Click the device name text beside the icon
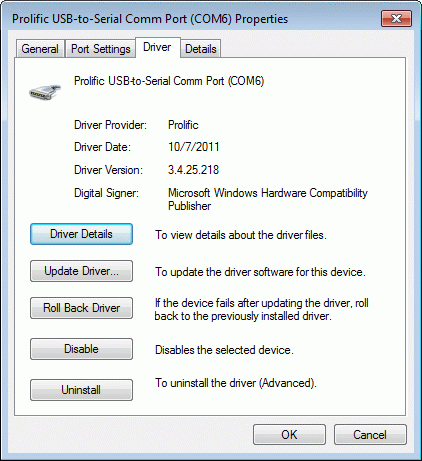 pos(169,81)
